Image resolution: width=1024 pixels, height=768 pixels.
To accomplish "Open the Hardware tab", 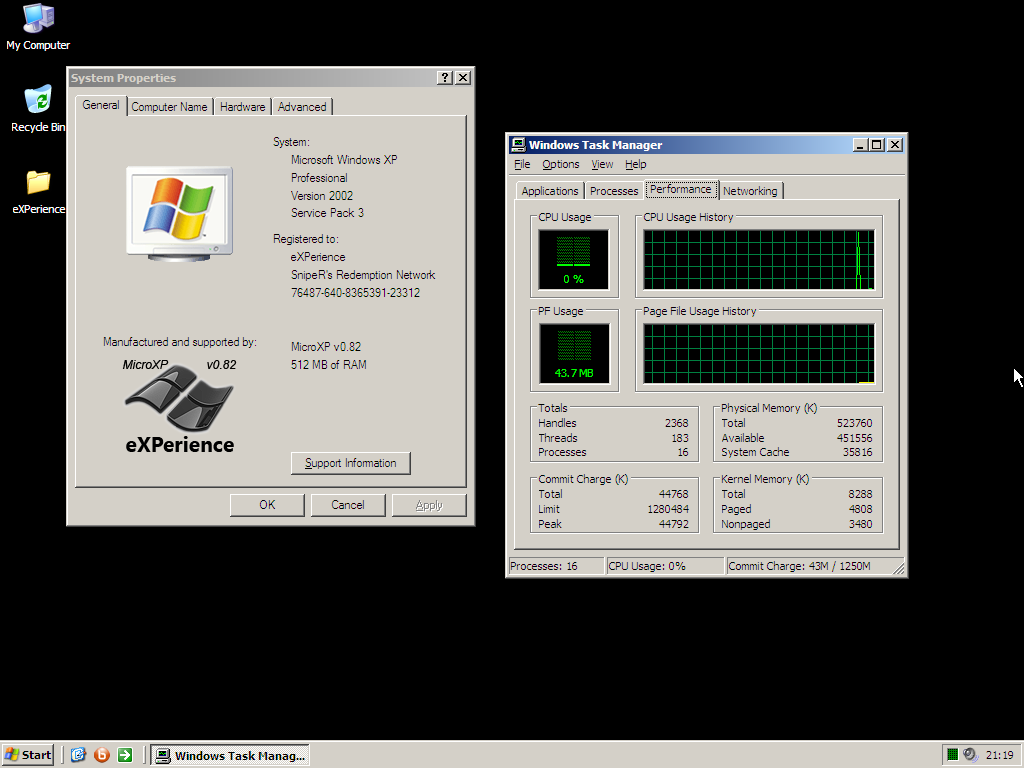I will coord(242,106).
